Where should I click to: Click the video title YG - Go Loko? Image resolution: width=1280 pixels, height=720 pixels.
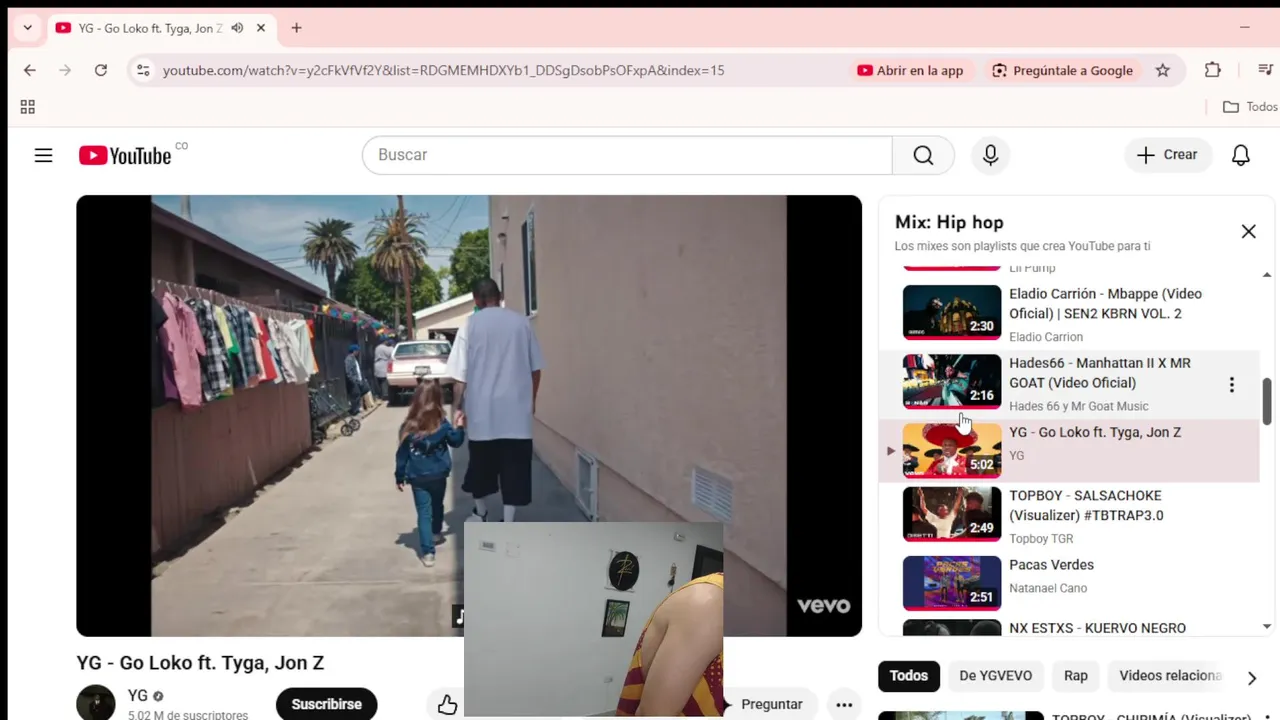click(x=200, y=663)
